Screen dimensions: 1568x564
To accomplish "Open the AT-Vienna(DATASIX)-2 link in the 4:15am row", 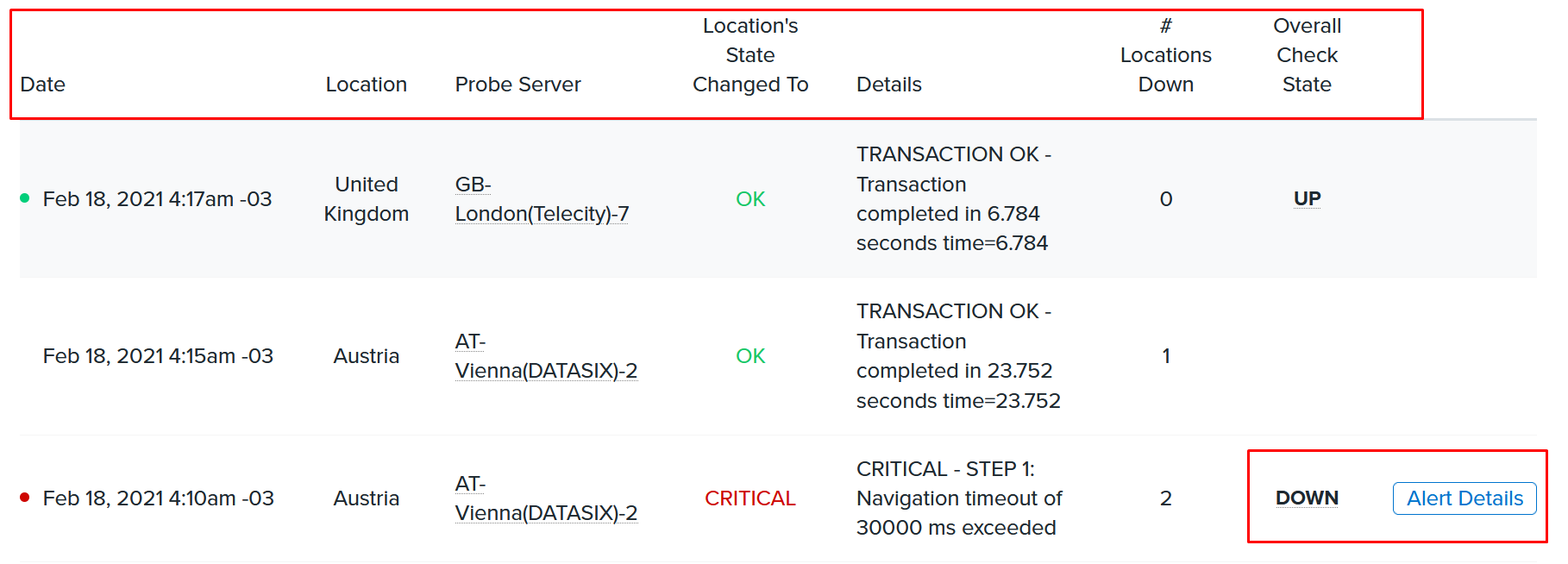I will click(x=547, y=355).
